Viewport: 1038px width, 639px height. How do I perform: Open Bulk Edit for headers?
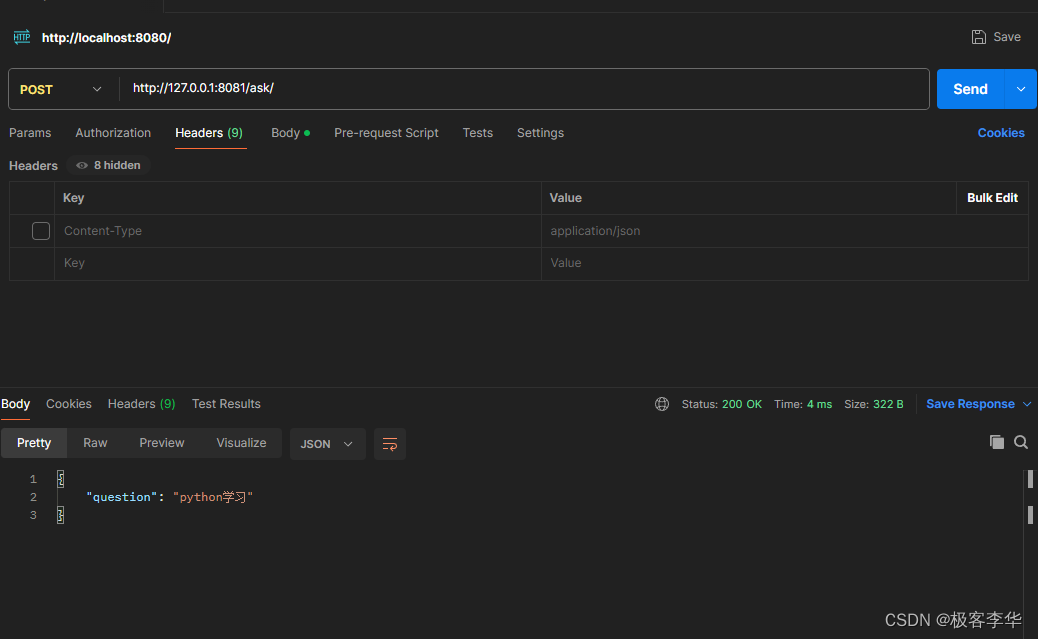point(992,197)
